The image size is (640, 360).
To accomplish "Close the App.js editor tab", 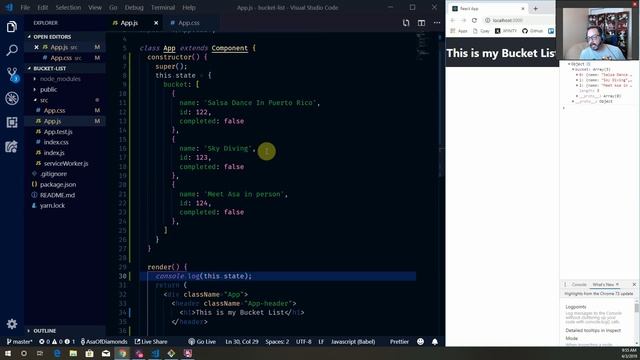I will tap(156, 23).
